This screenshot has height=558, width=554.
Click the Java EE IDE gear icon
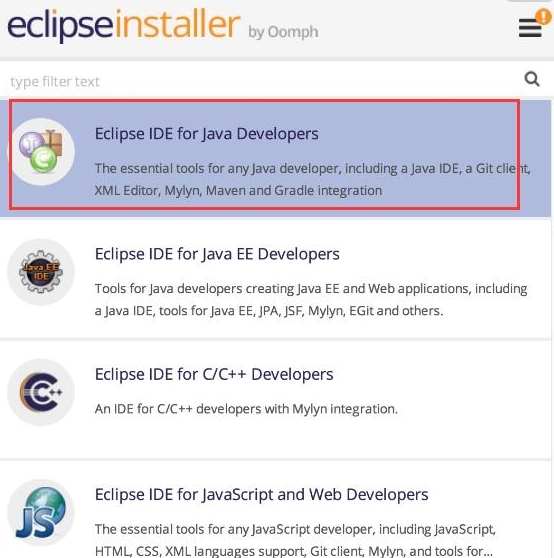point(41,272)
